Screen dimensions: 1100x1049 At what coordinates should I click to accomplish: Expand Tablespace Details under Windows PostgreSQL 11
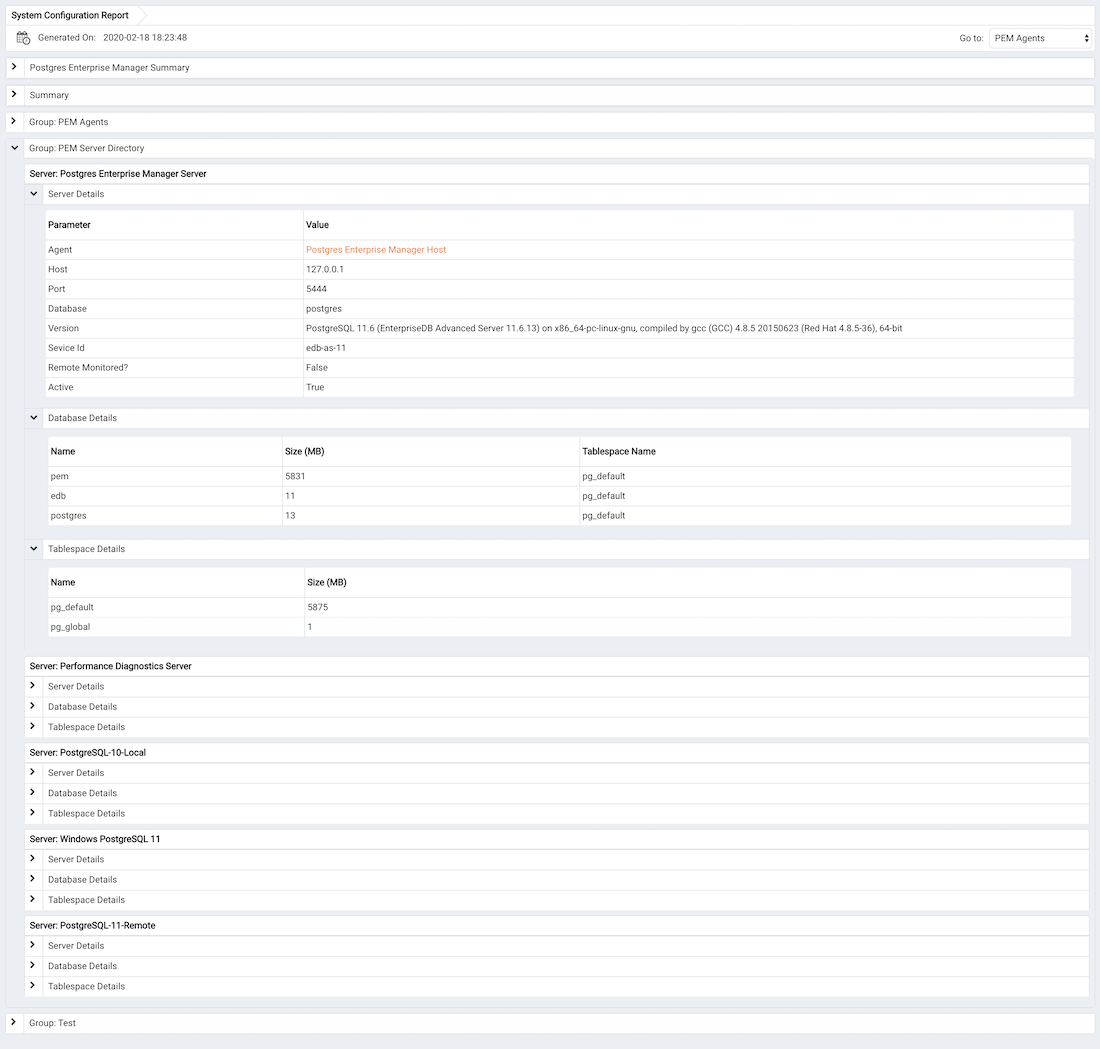pyautogui.click(x=32, y=899)
